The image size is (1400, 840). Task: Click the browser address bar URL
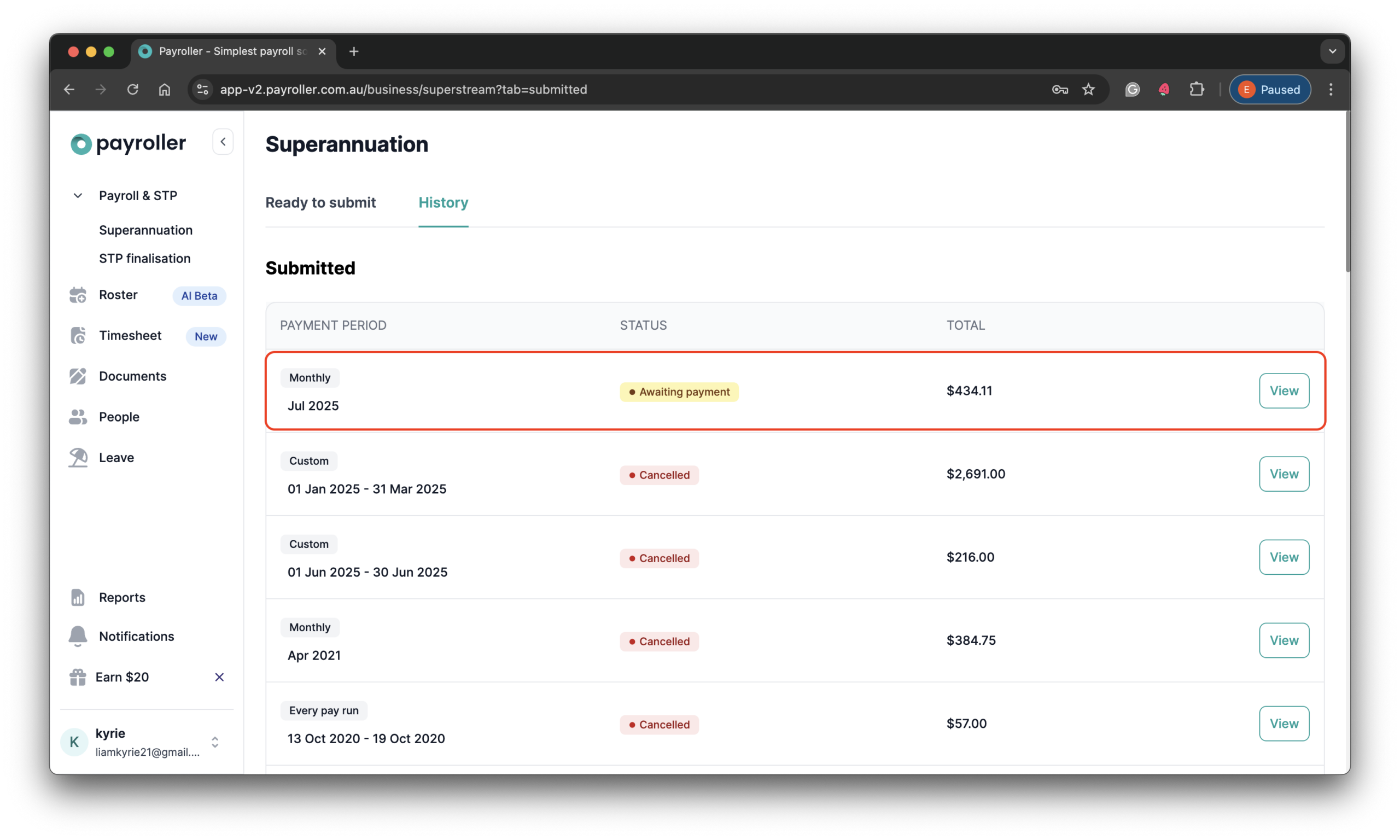[404, 90]
